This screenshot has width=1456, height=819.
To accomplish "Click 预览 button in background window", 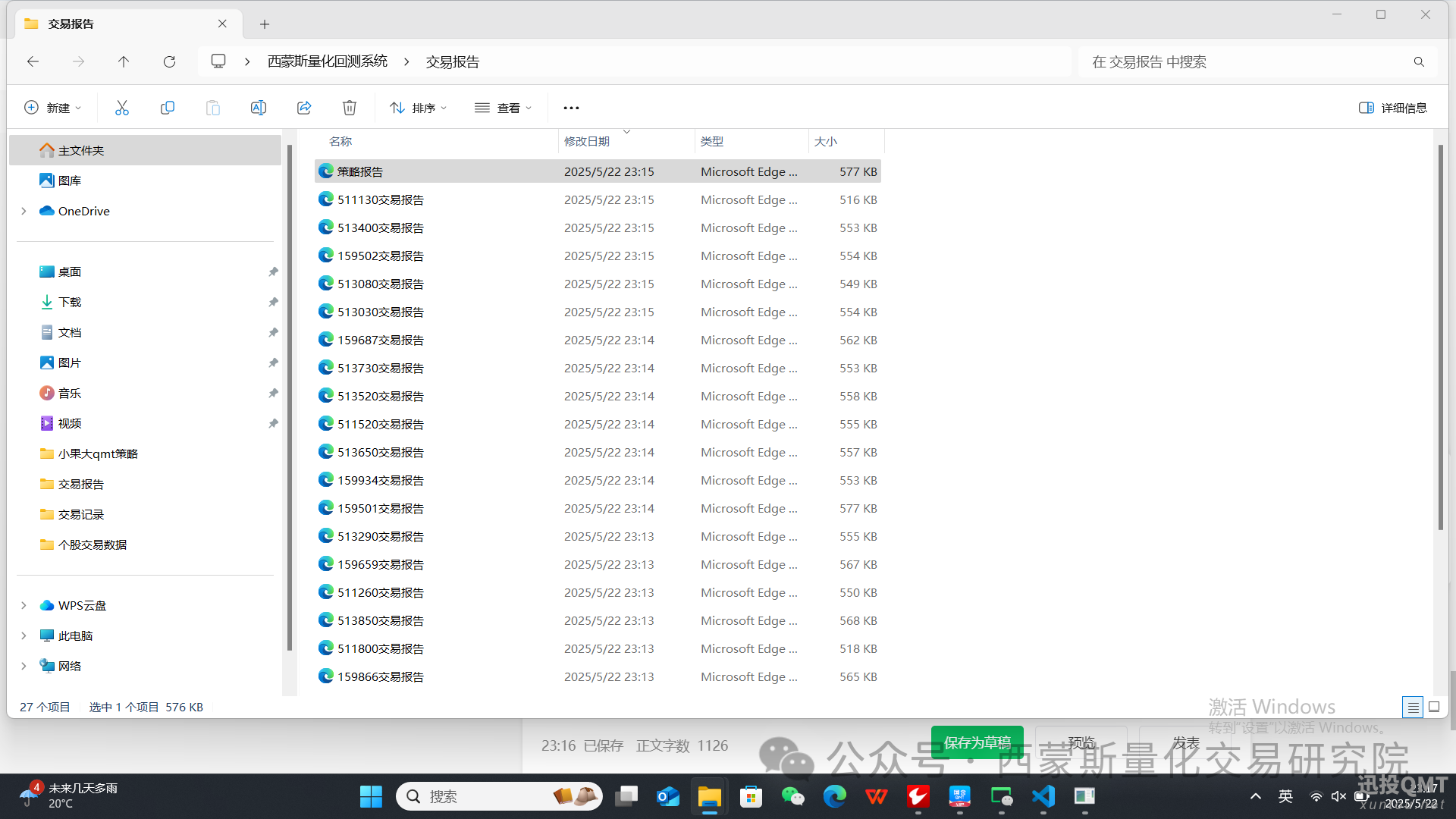I will coord(1081,742).
